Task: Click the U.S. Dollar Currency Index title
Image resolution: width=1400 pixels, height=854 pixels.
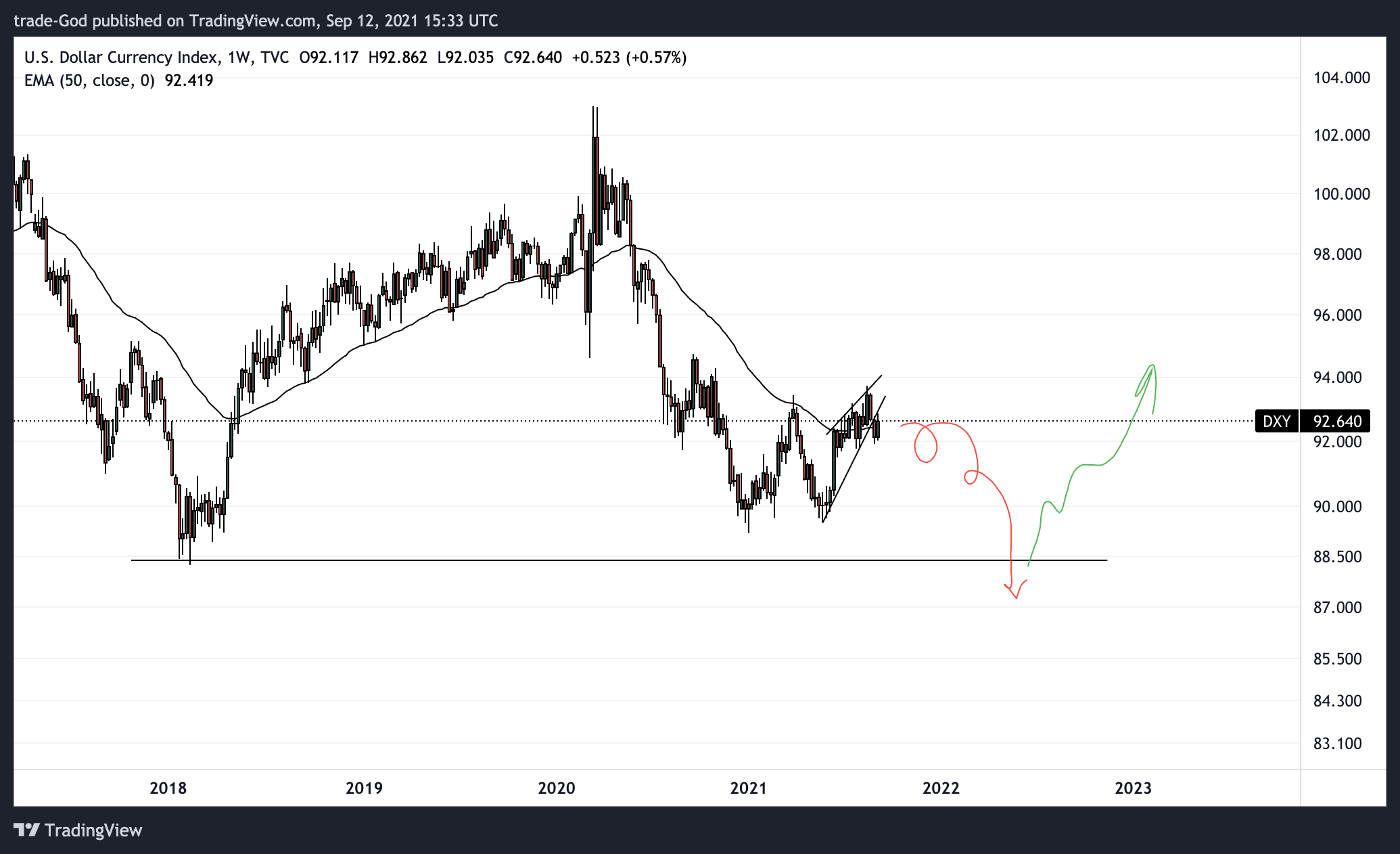Action: [x=122, y=58]
